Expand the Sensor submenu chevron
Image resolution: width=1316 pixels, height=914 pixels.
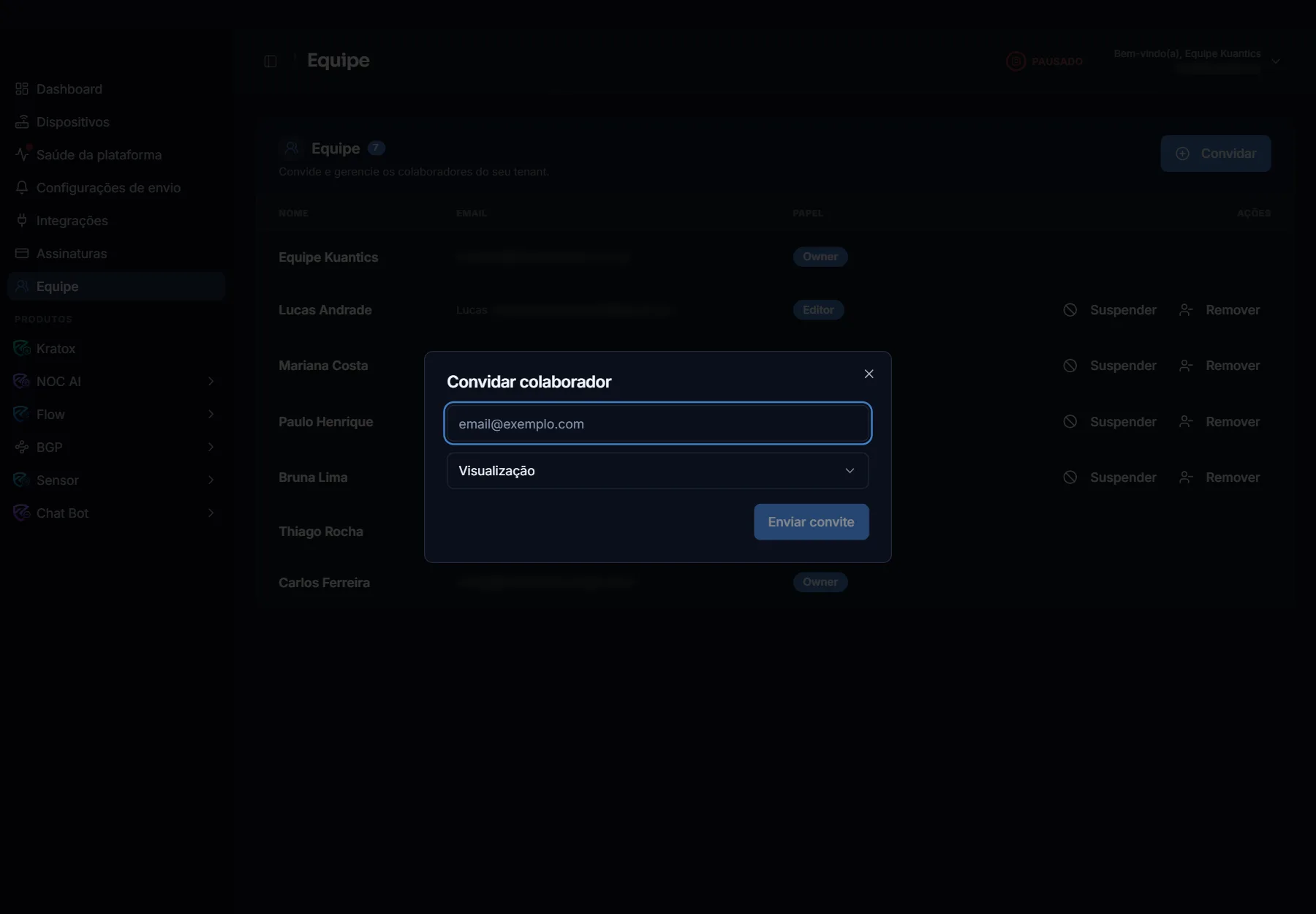(211, 480)
